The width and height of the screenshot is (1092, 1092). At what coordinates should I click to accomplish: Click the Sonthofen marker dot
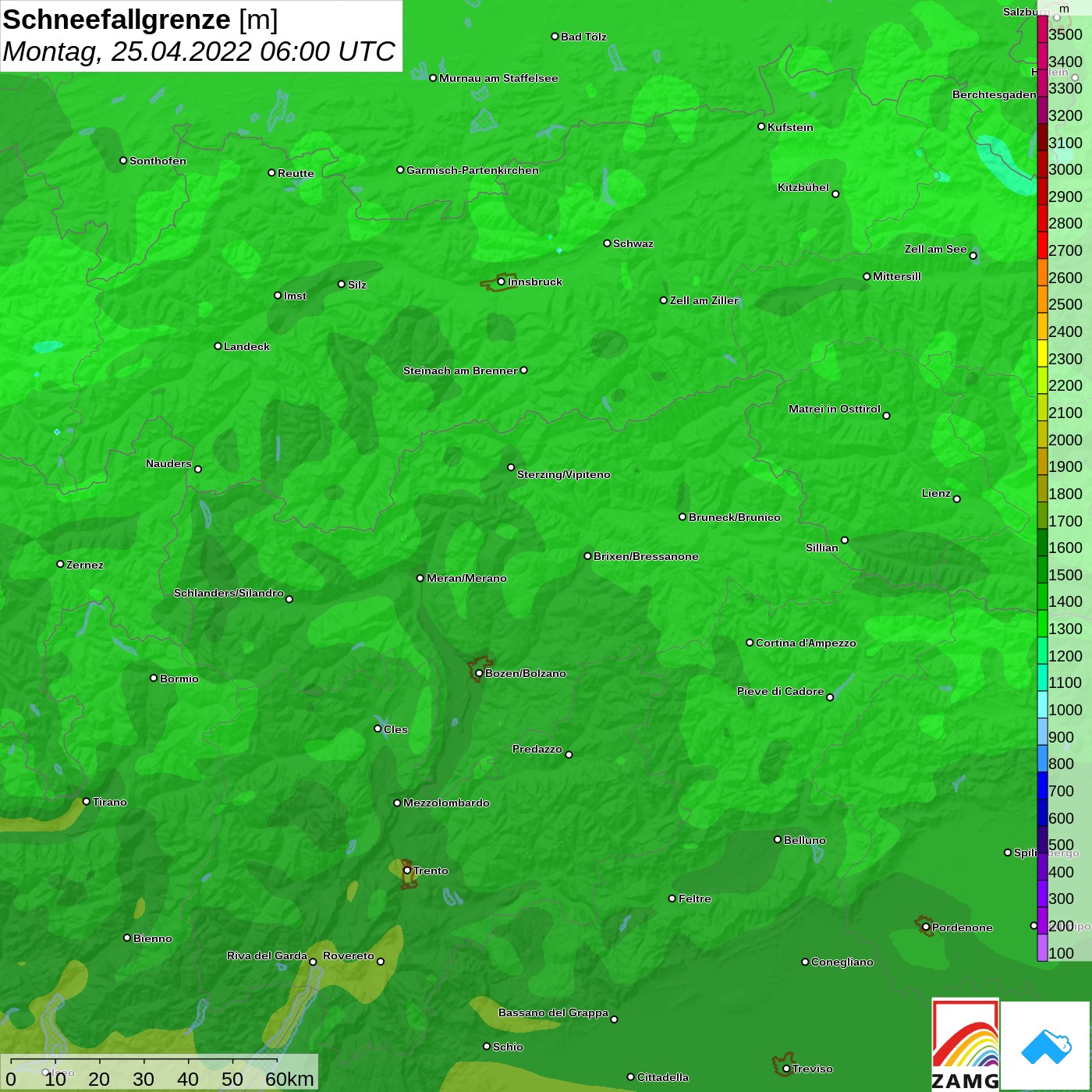click(123, 161)
